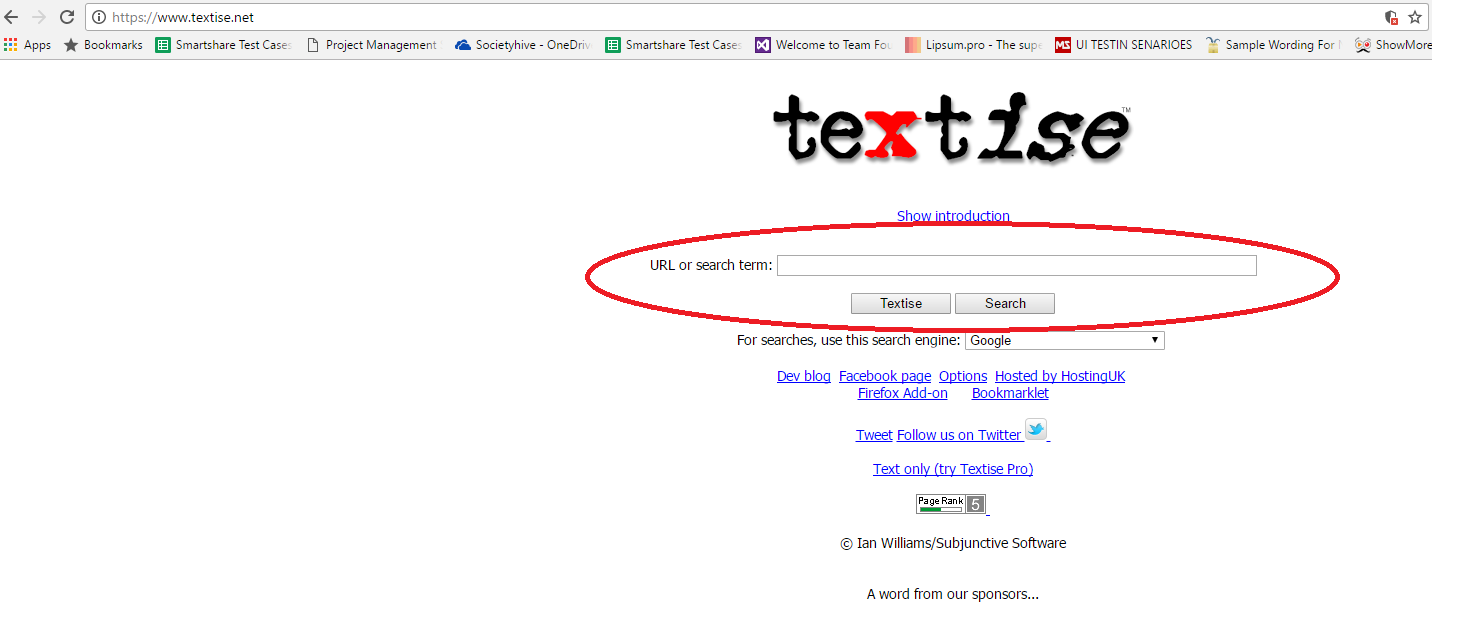Click the Follow us on Twitter link
The height and width of the screenshot is (617, 1471).
point(959,435)
